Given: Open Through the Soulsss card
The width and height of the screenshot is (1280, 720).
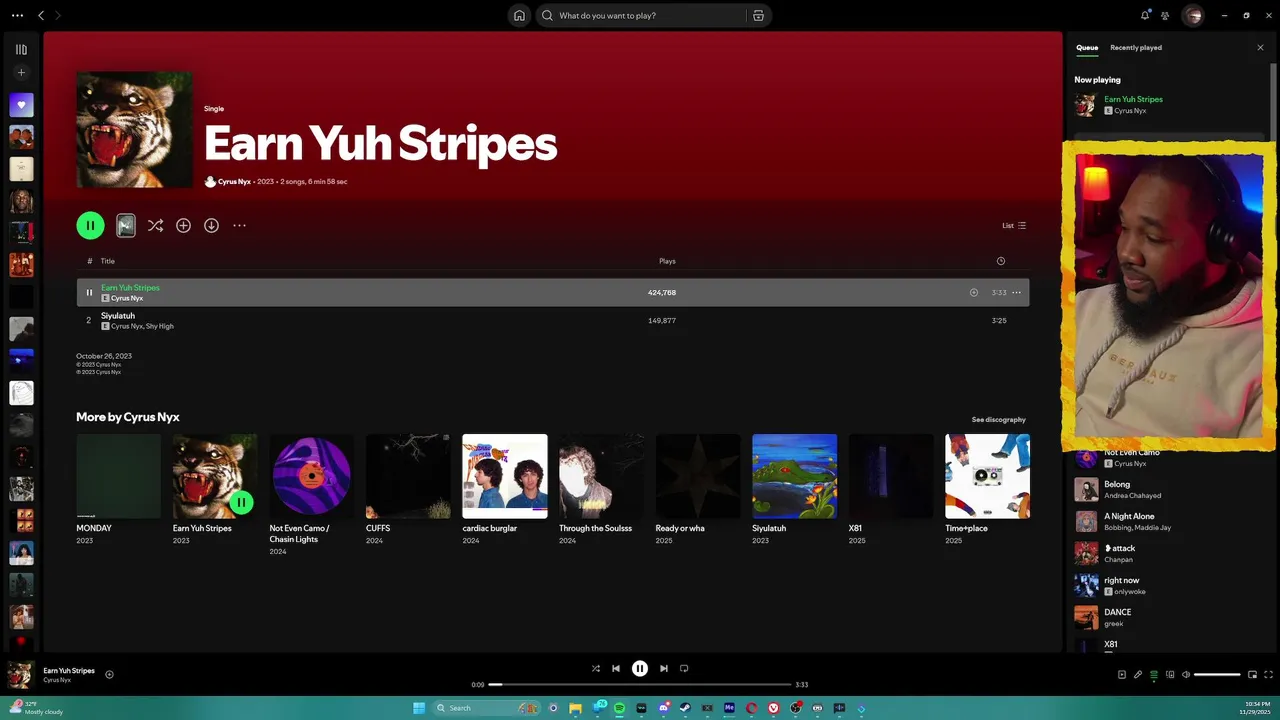Looking at the screenshot, I should [x=601, y=490].
